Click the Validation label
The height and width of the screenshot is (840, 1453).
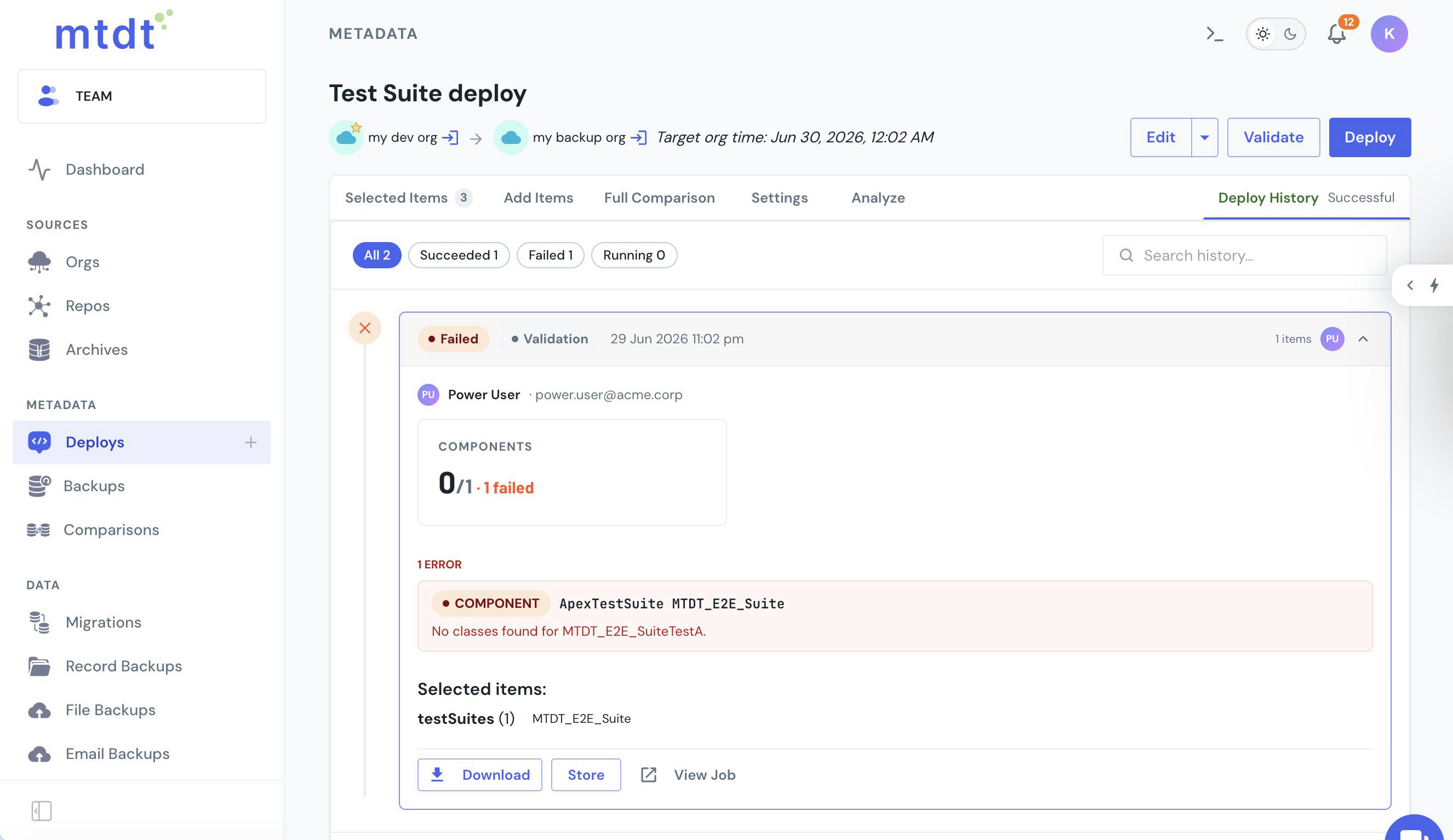[x=550, y=340]
